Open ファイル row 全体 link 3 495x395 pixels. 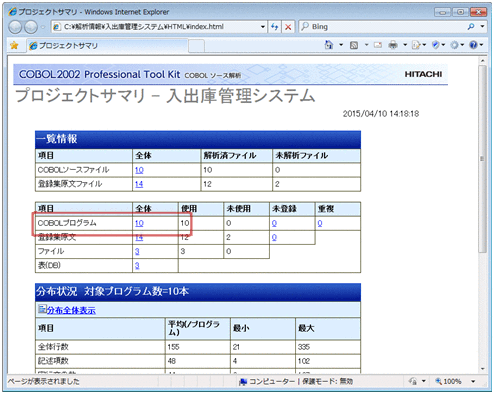point(137,251)
